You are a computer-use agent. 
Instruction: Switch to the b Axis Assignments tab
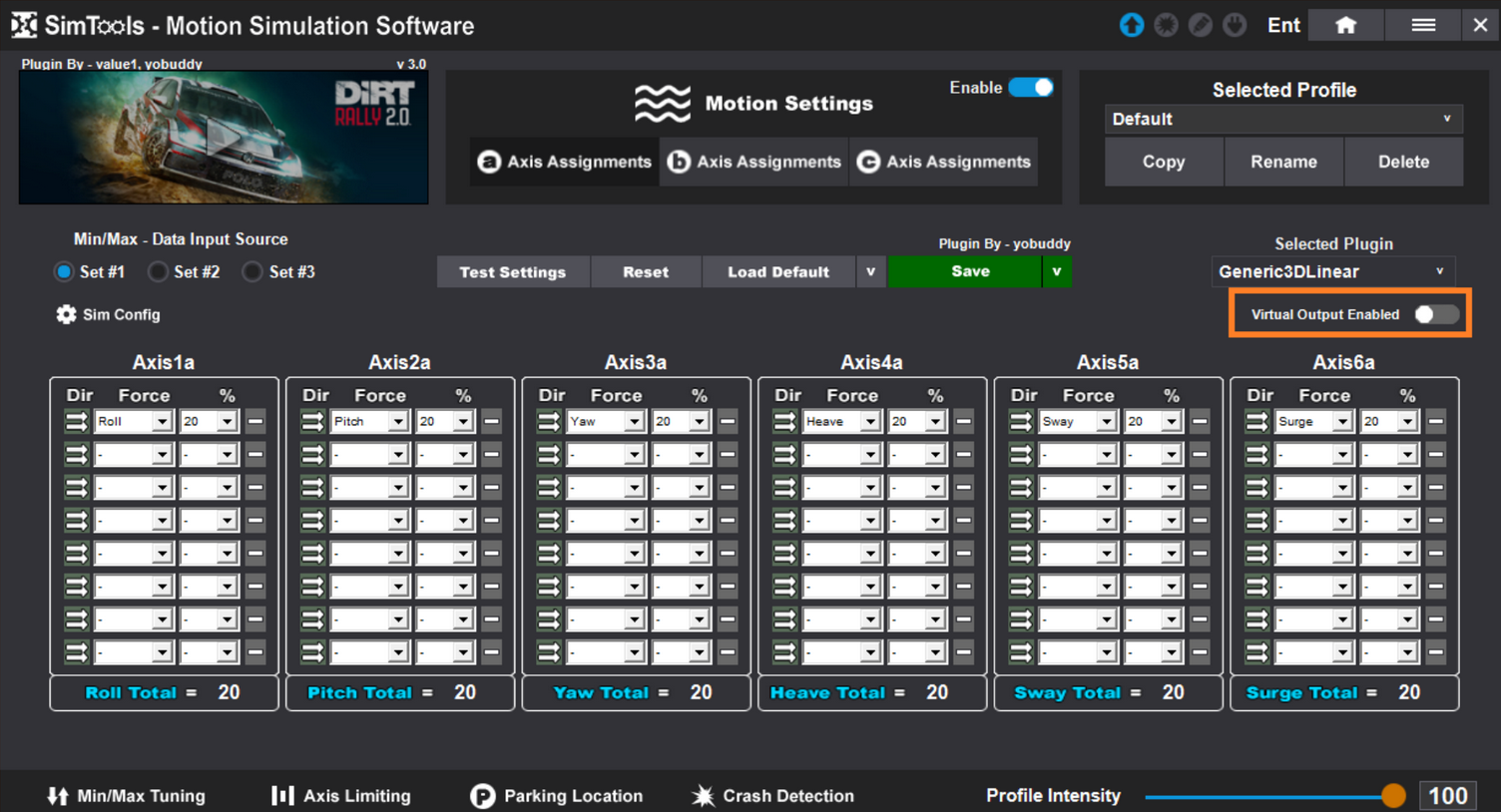(x=754, y=162)
